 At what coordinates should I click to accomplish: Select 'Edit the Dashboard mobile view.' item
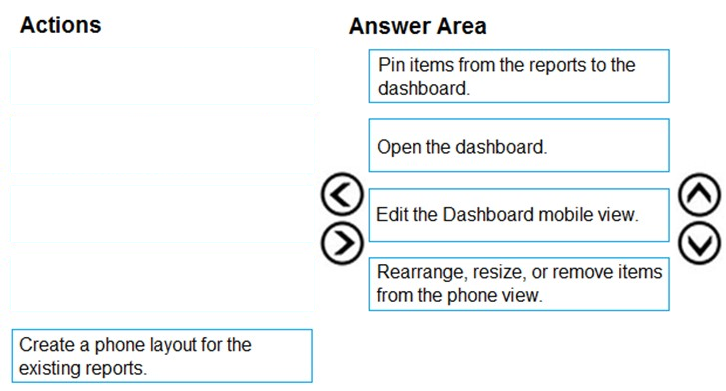pyautogui.click(x=519, y=215)
